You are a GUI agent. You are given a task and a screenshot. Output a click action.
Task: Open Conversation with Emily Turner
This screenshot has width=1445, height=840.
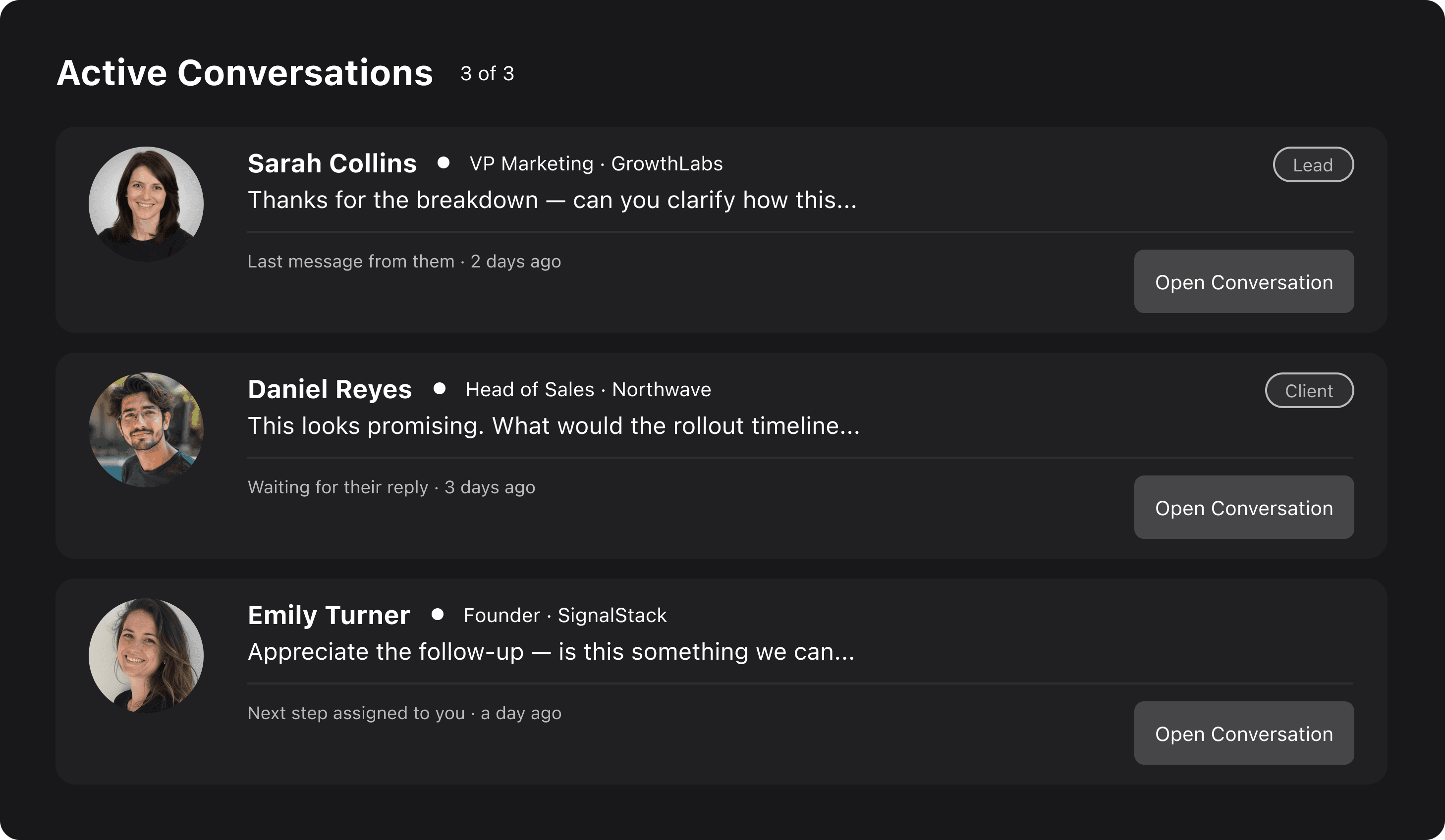coord(1243,734)
